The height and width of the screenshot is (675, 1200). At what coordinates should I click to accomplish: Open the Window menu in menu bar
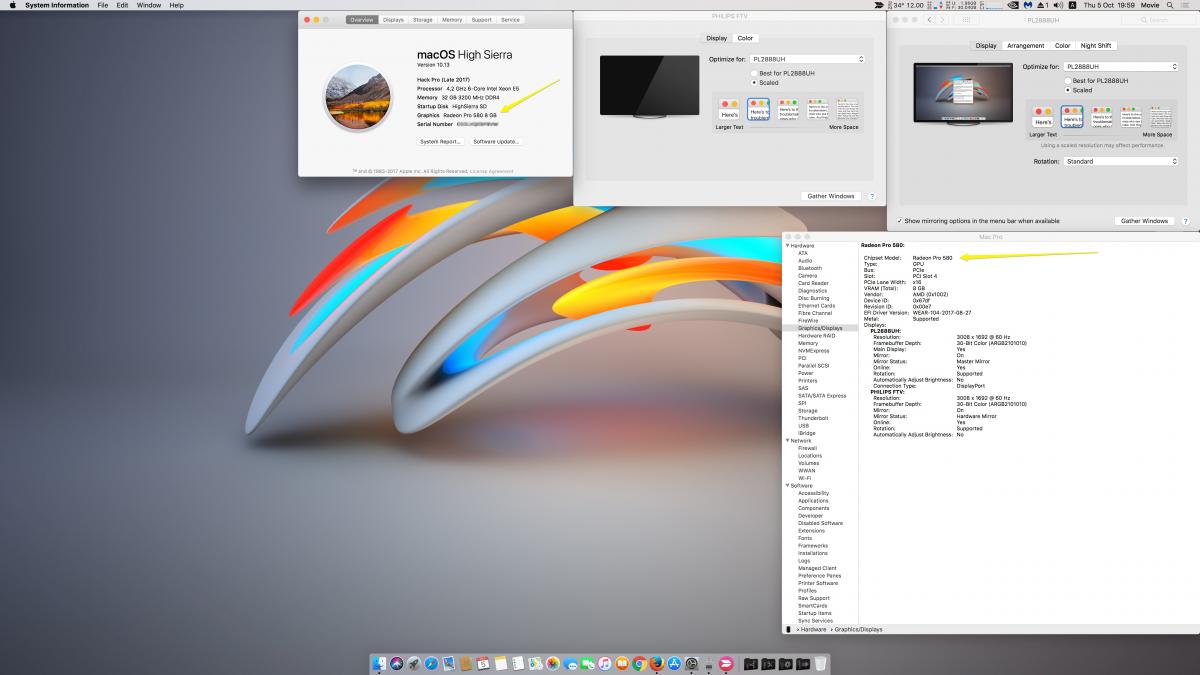pyautogui.click(x=149, y=5)
